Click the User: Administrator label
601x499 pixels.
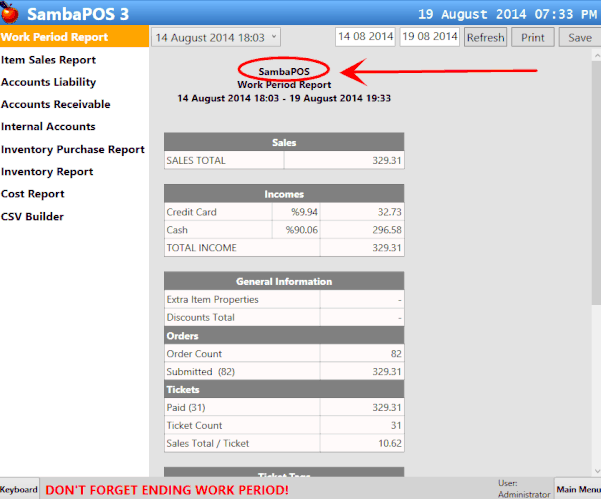(524, 489)
